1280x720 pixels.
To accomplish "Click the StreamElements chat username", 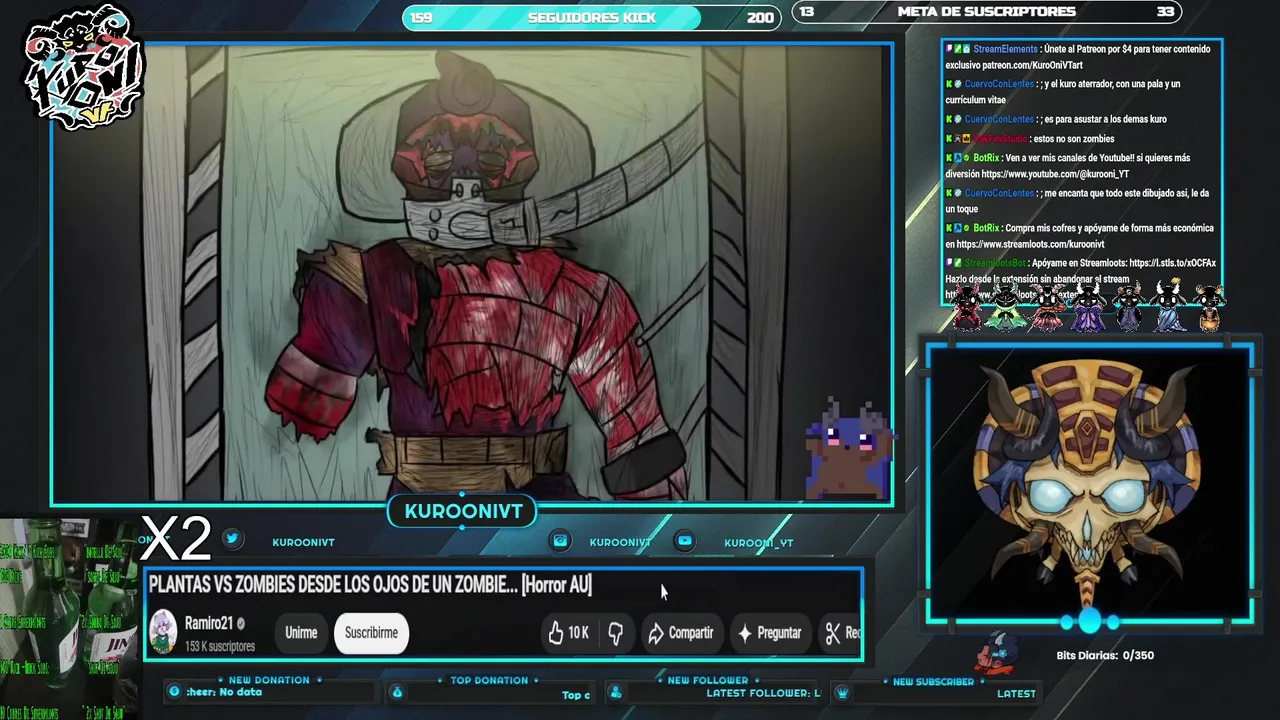I will [1005, 49].
